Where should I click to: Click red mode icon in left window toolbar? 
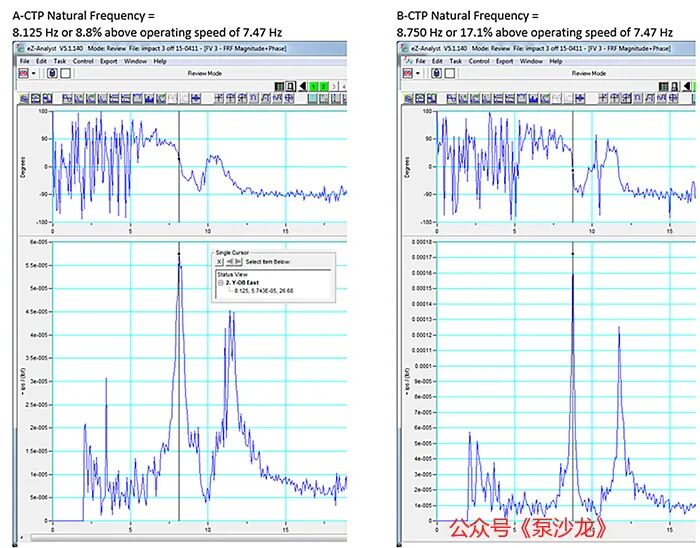tap(23, 73)
